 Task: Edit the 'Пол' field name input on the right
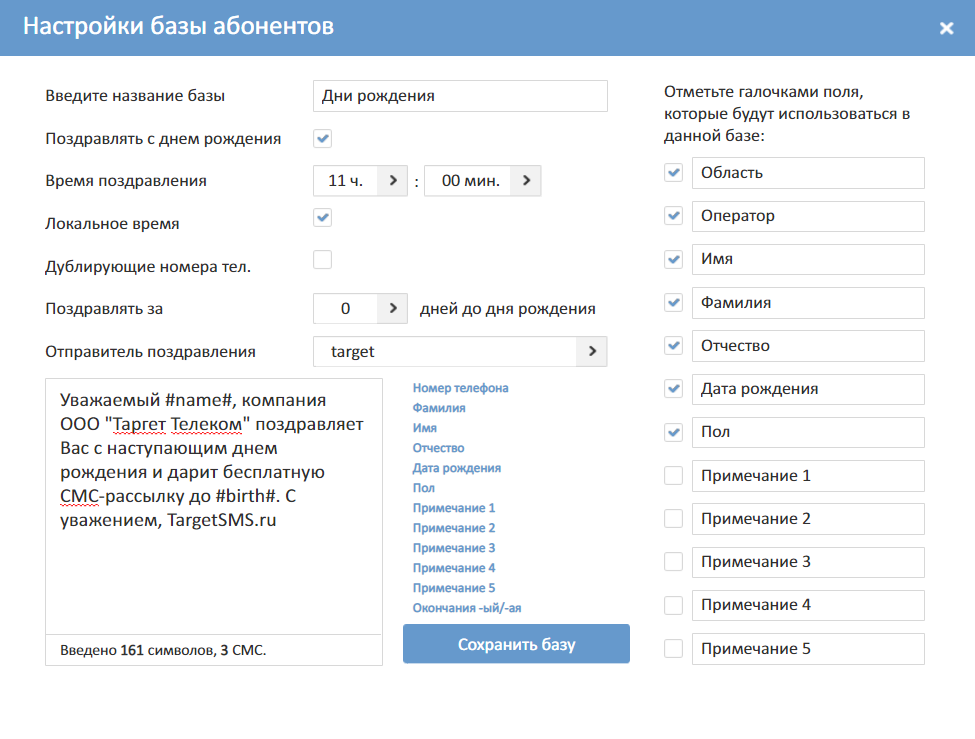(x=808, y=432)
